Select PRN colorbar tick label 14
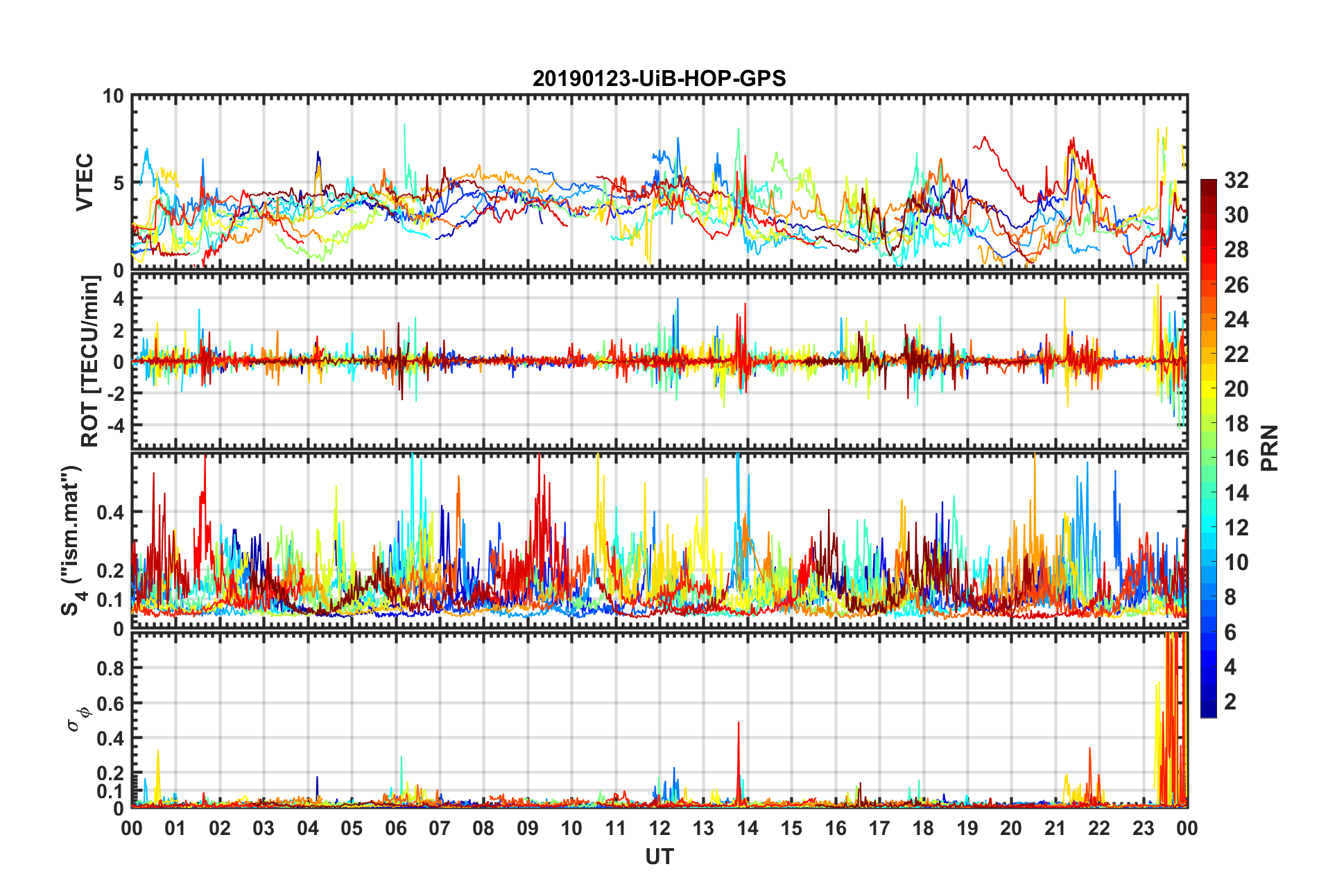 1236,492
